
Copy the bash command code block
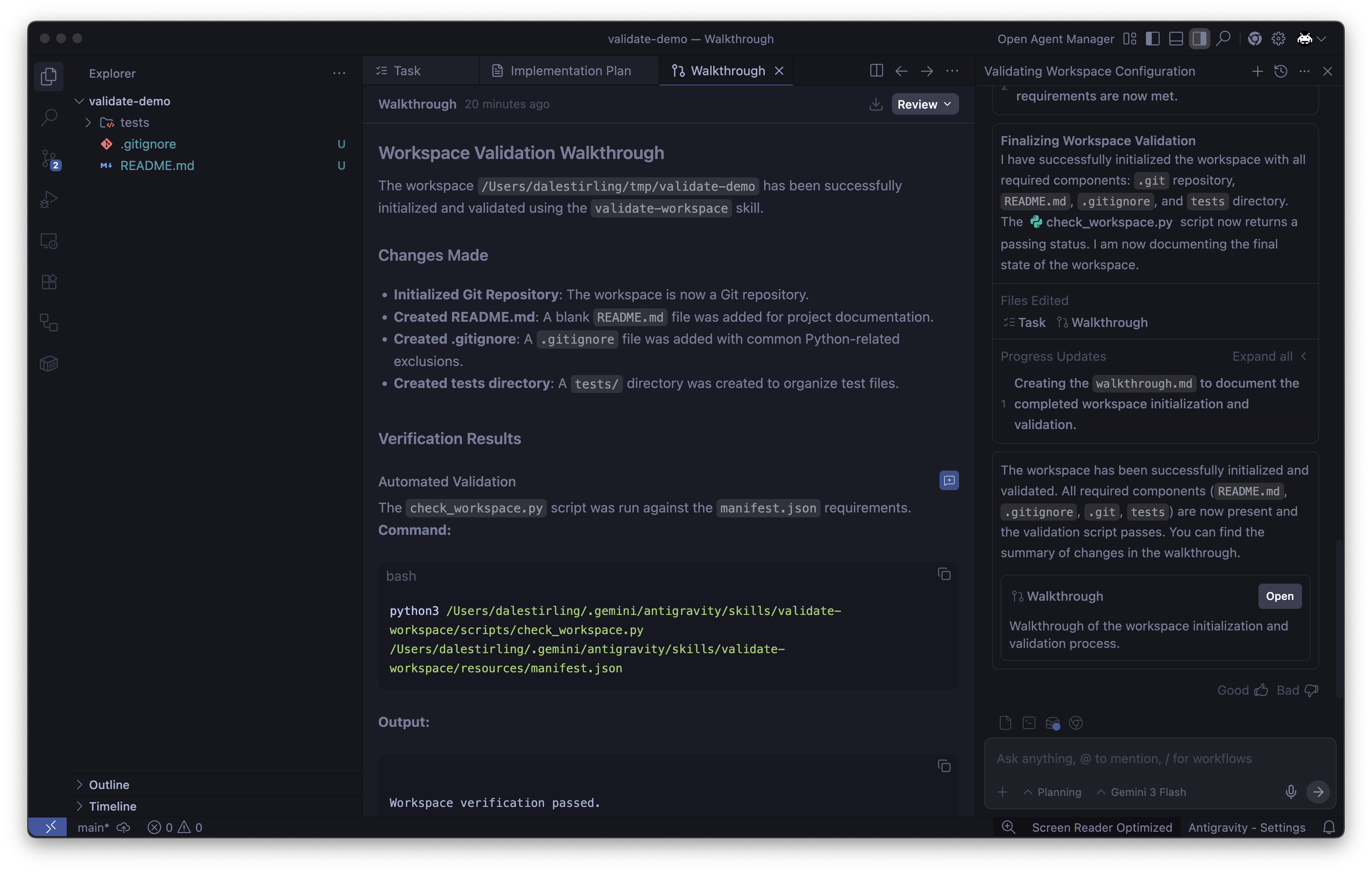click(944, 574)
